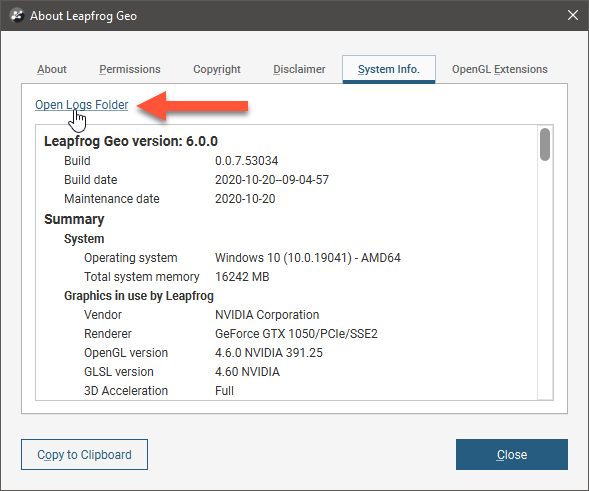Click the system info scrollbar thumb
This screenshot has width=589, height=491.
point(545,145)
